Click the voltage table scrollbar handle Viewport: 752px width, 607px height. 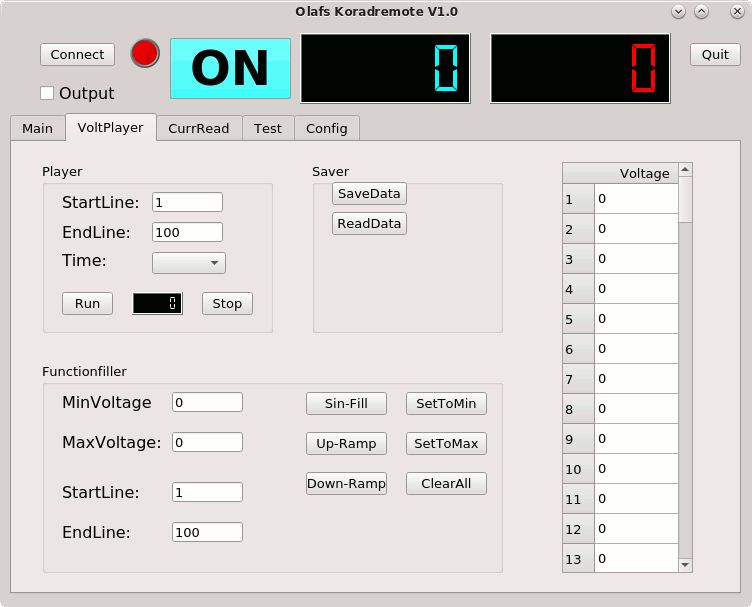point(685,199)
